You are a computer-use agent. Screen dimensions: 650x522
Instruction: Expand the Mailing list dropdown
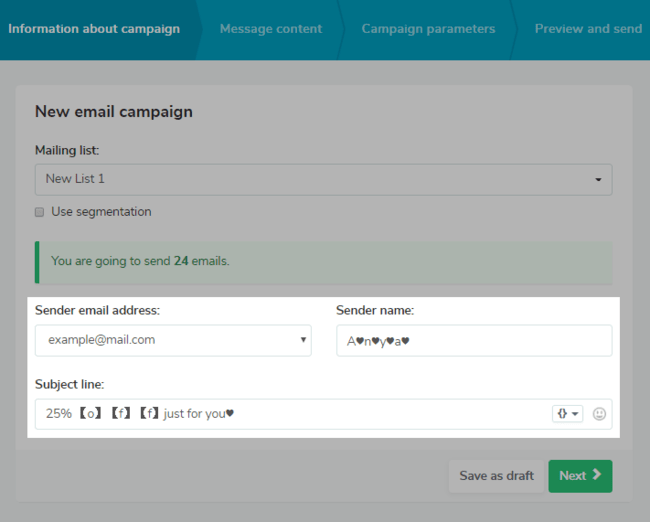(323, 179)
